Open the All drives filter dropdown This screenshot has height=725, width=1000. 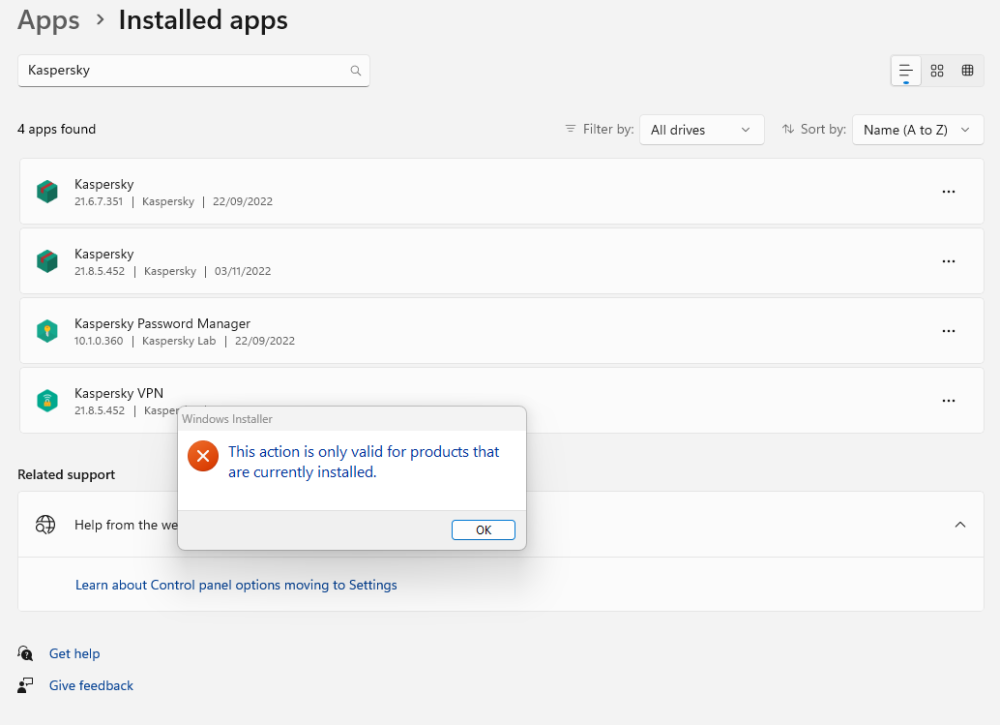coord(701,129)
